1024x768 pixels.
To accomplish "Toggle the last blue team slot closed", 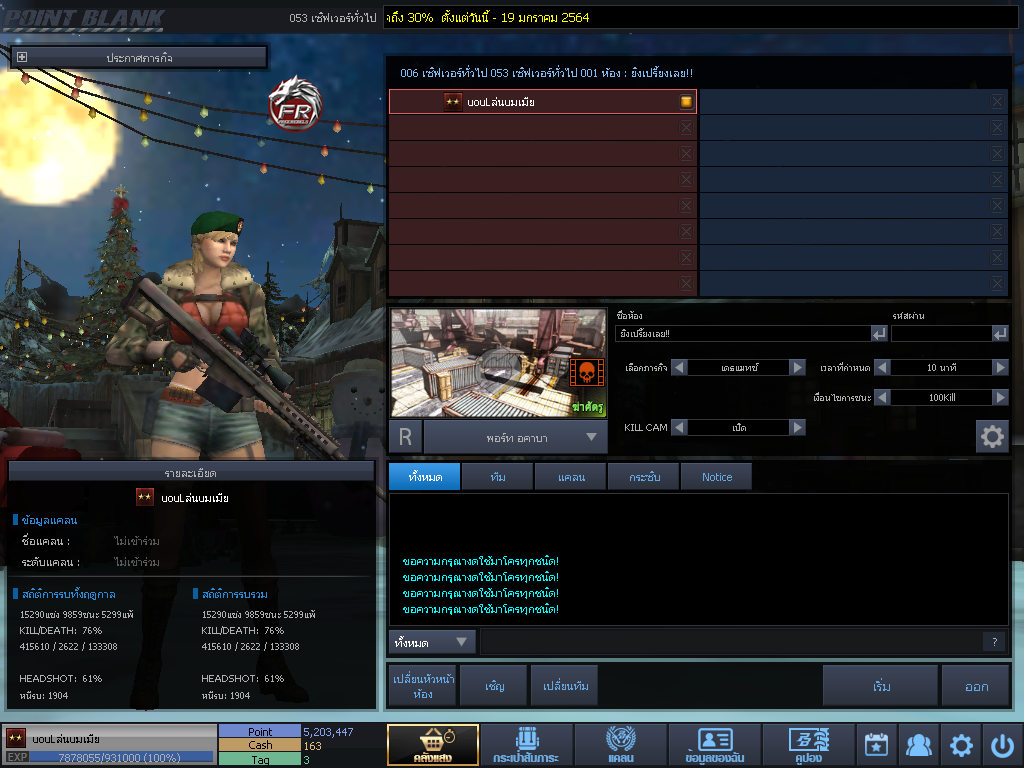I will 997,283.
